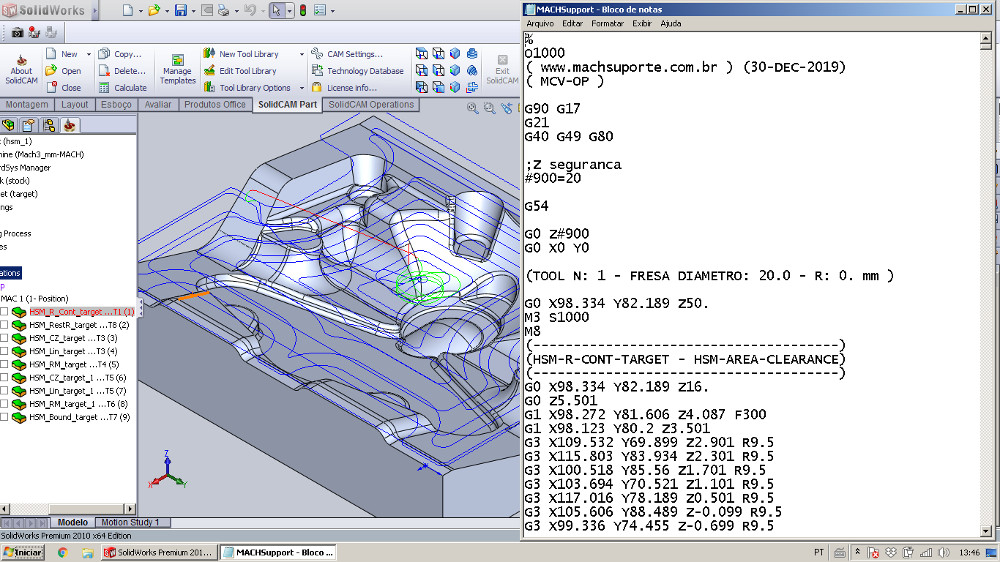The image size is (1000, 562).
Task: Tick the HSM_R_Cont_target operation checkbox
Action: pyautogui.click(x=5, y=312)
